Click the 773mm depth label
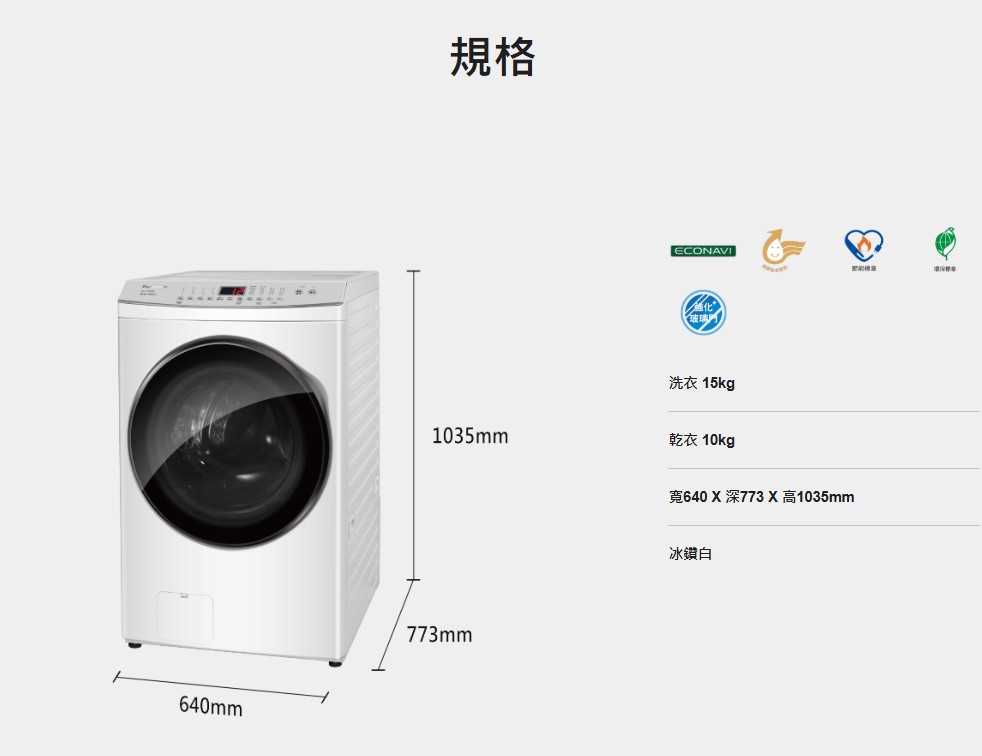 [439, 634]
